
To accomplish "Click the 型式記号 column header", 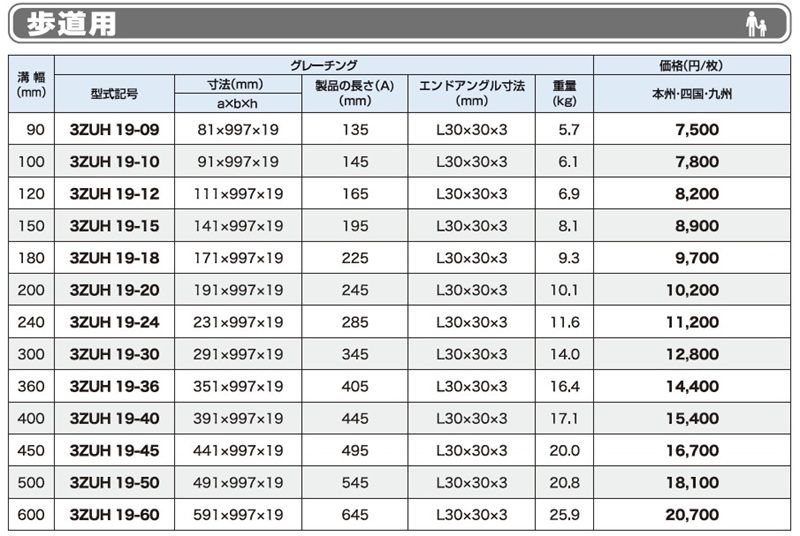I will click(x=114, y=94).
